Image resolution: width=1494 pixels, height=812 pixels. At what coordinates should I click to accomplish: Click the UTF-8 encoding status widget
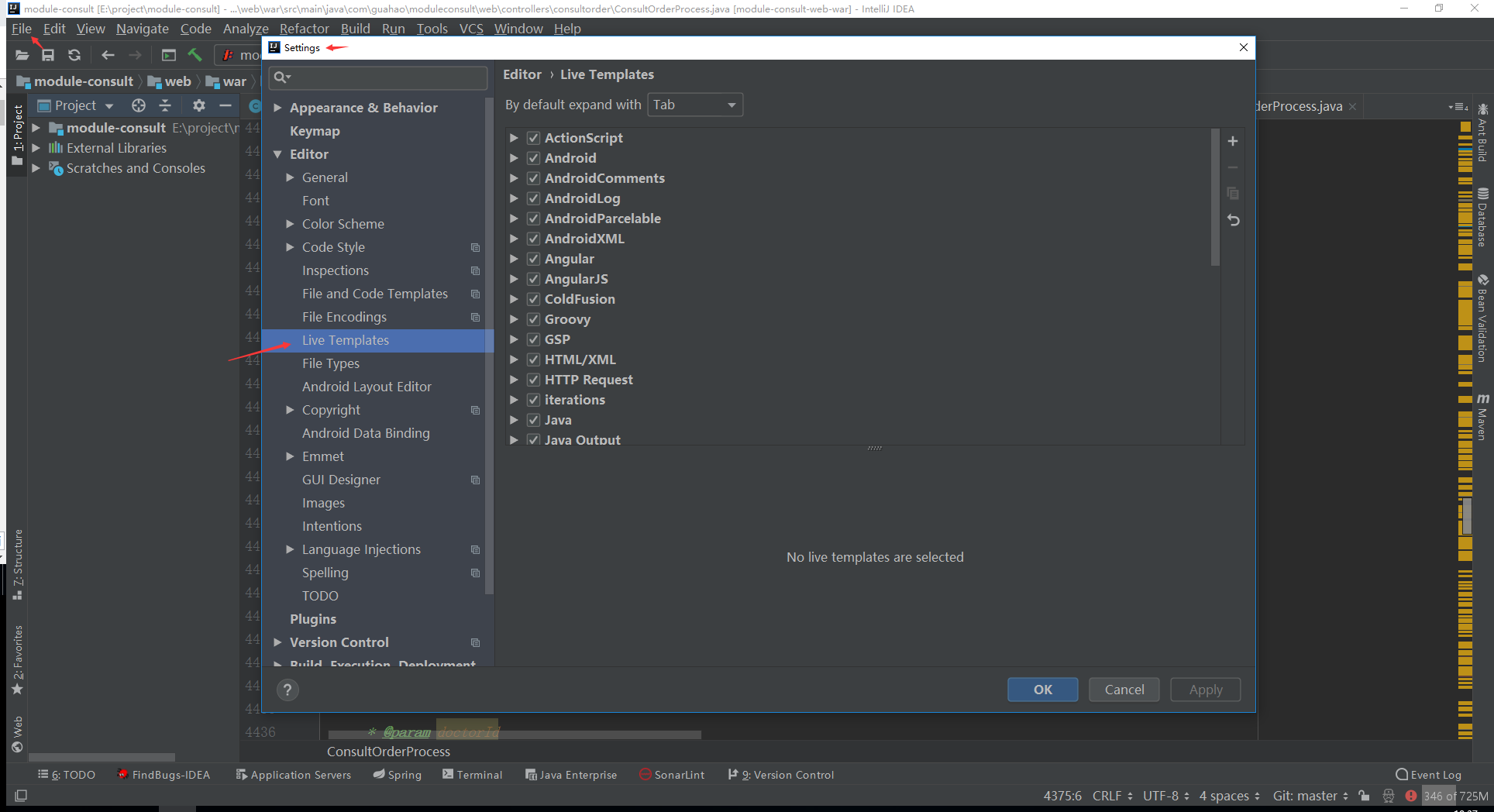[x=1165, y=796]
